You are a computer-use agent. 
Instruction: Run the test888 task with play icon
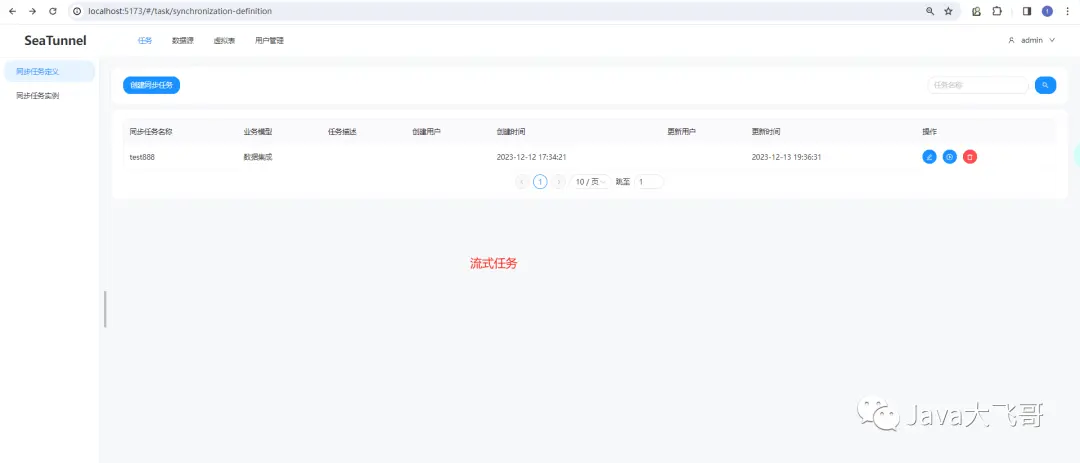950,157
